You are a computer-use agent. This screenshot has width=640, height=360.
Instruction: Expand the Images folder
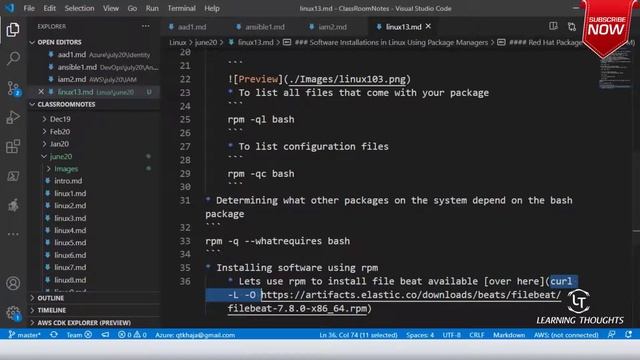(x=66, y=169)
